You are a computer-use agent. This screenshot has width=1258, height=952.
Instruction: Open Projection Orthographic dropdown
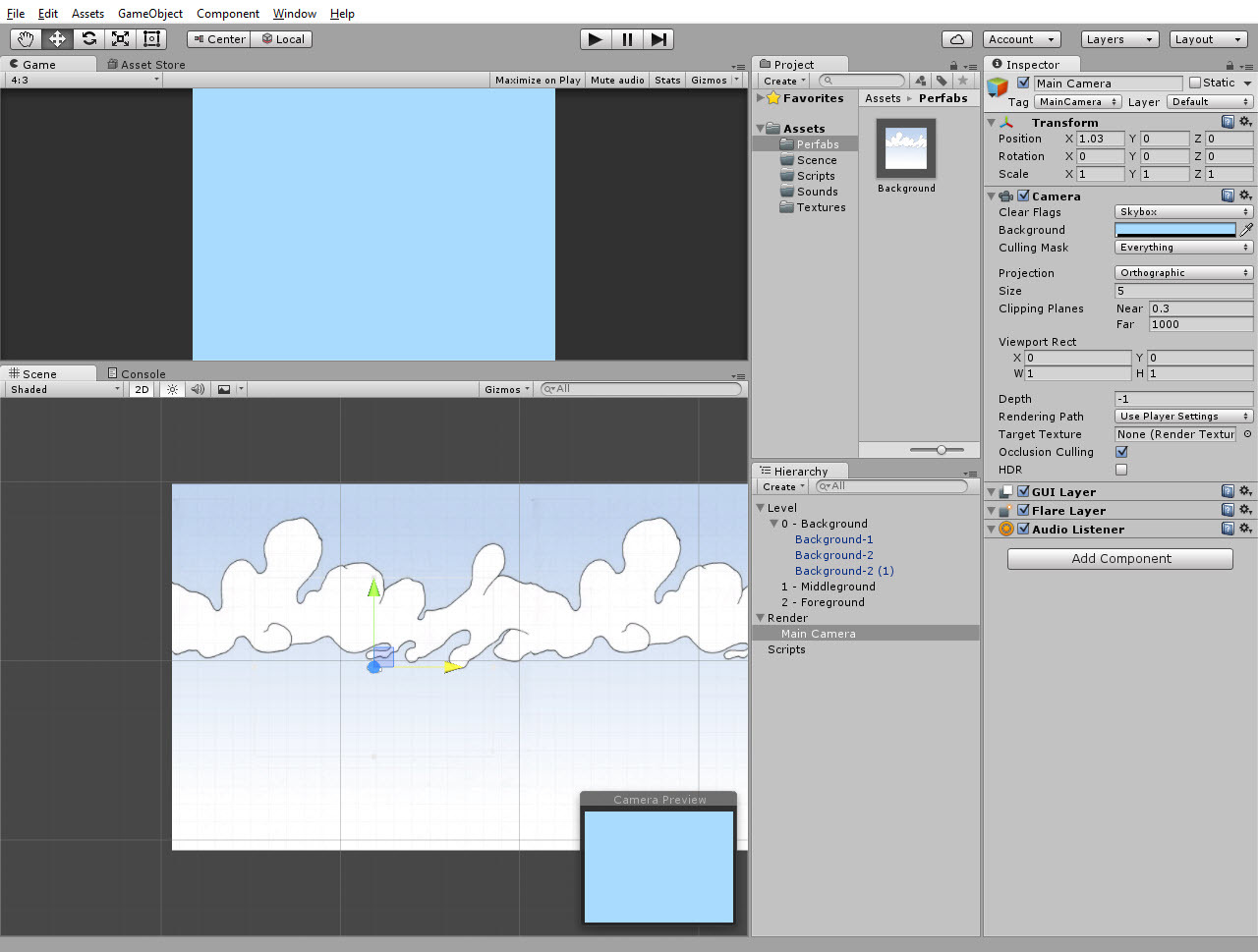tap(1183, 273)
